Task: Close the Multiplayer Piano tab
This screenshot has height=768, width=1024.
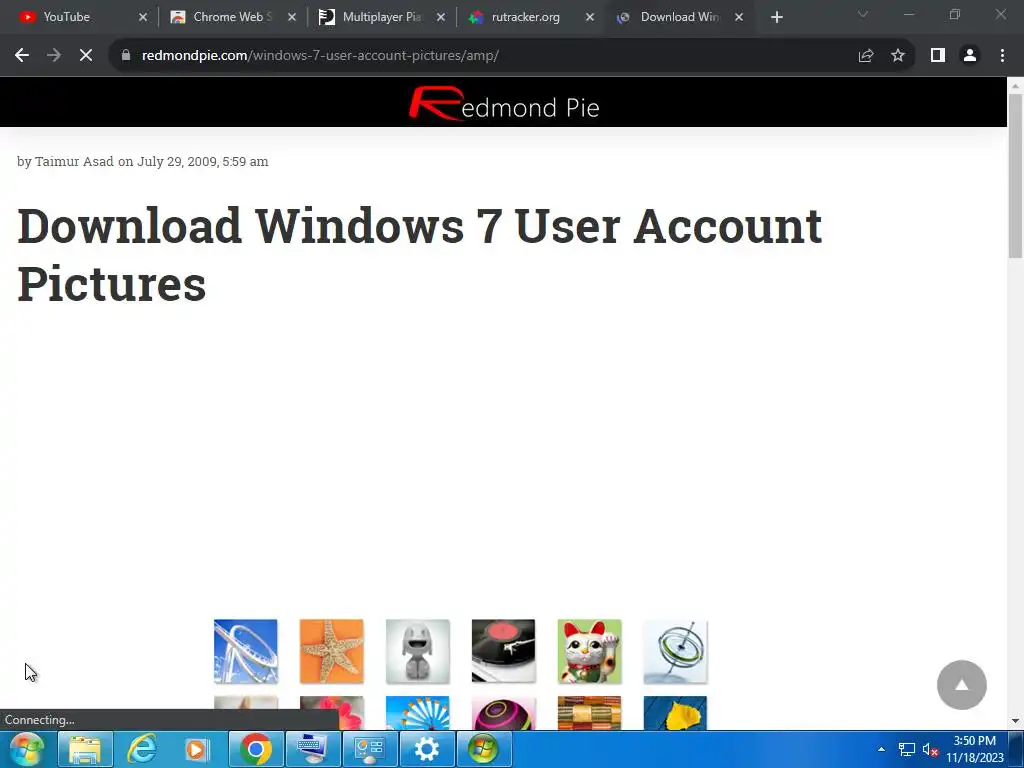Action: coord(441,18)
